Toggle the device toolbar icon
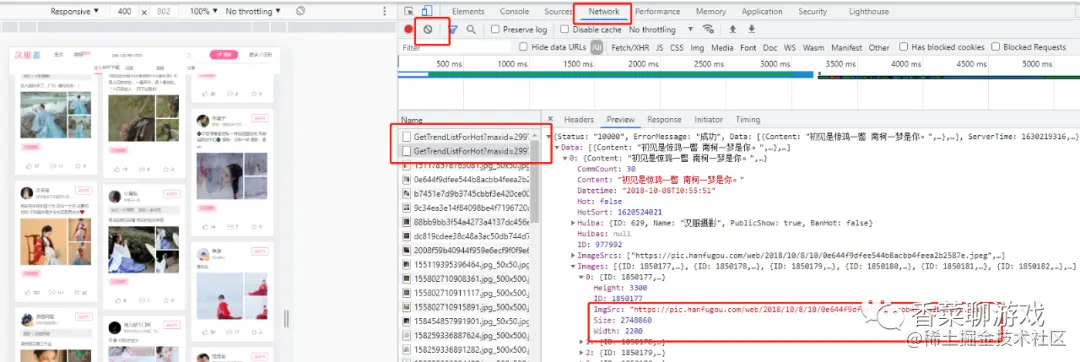The image size is (1080, 362). click(426, 12)
